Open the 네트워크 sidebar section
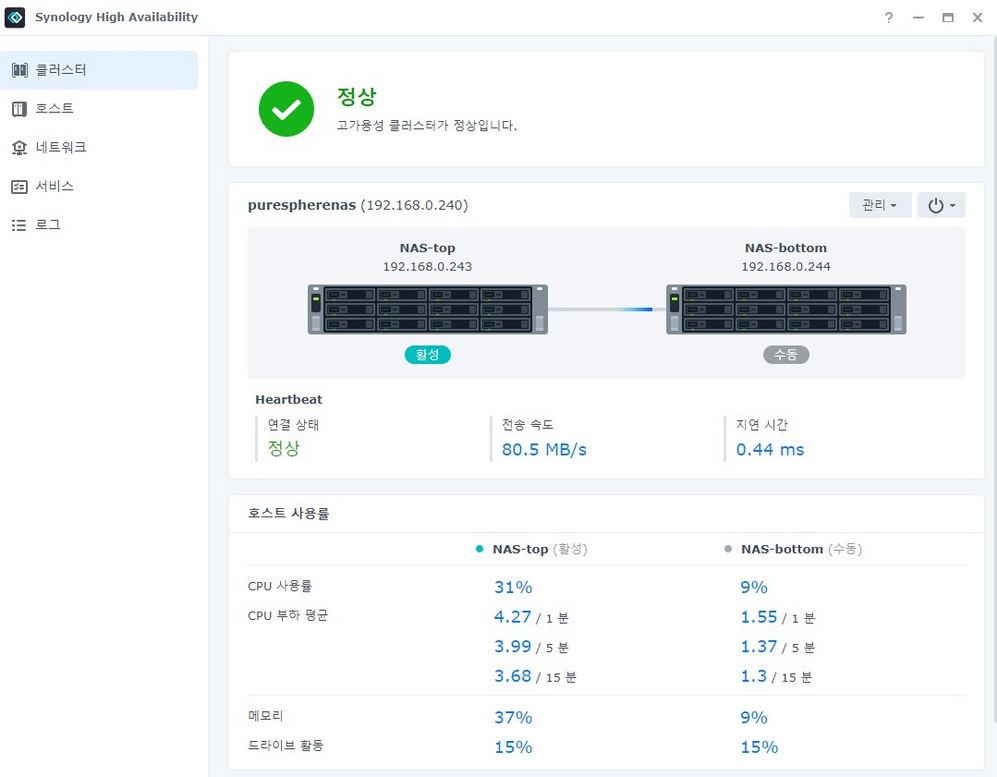 pyautogui.click(x=99, y=148)
